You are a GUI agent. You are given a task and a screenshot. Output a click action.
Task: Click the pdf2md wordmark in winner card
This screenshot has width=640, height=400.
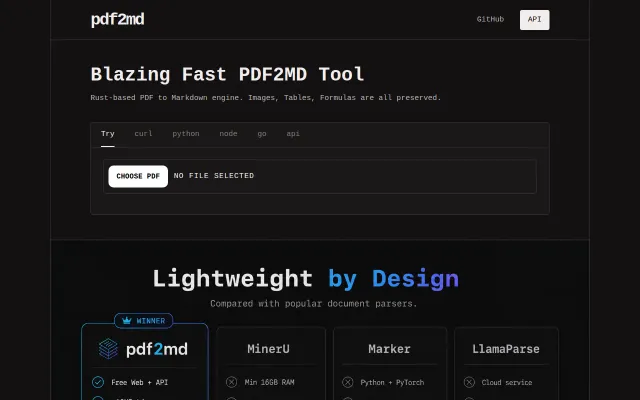[x=157, y=349]
